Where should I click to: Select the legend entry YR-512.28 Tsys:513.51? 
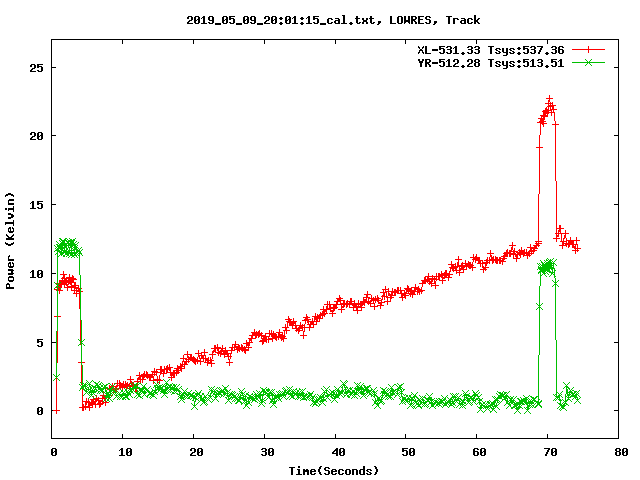[x=491, y=63]
